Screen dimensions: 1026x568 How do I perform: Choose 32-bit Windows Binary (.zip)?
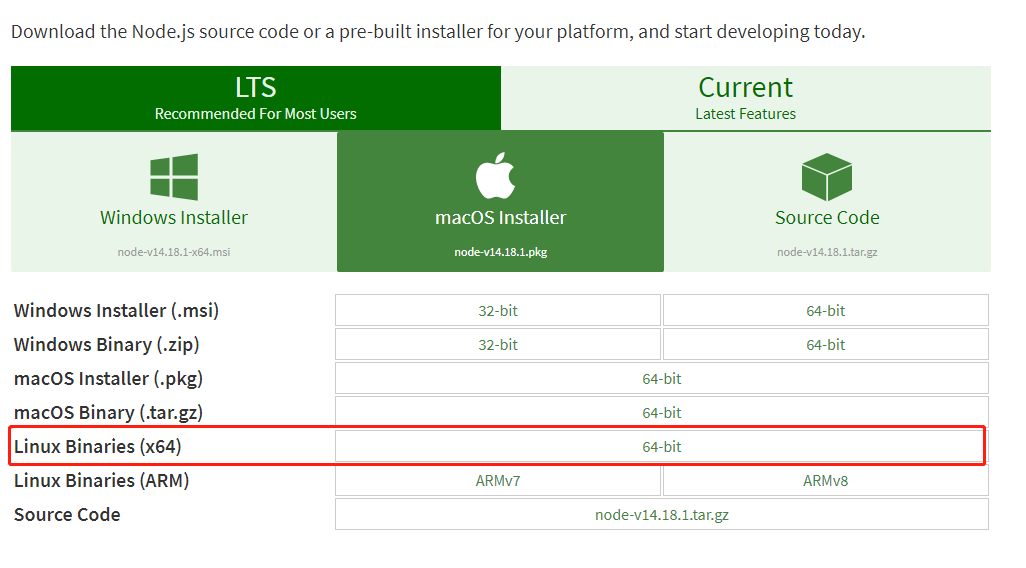[x=498, y=344]
